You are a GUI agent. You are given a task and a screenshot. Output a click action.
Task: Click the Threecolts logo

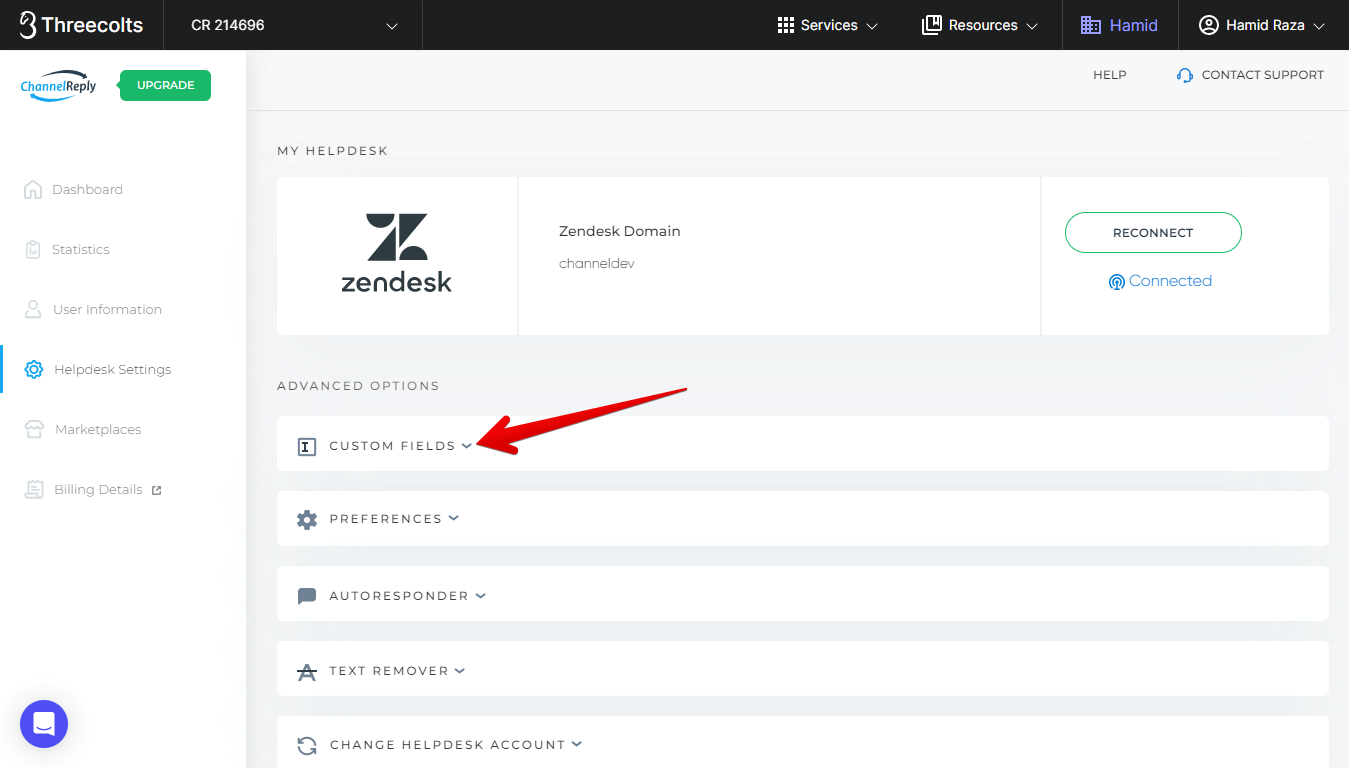pos(81,25)
